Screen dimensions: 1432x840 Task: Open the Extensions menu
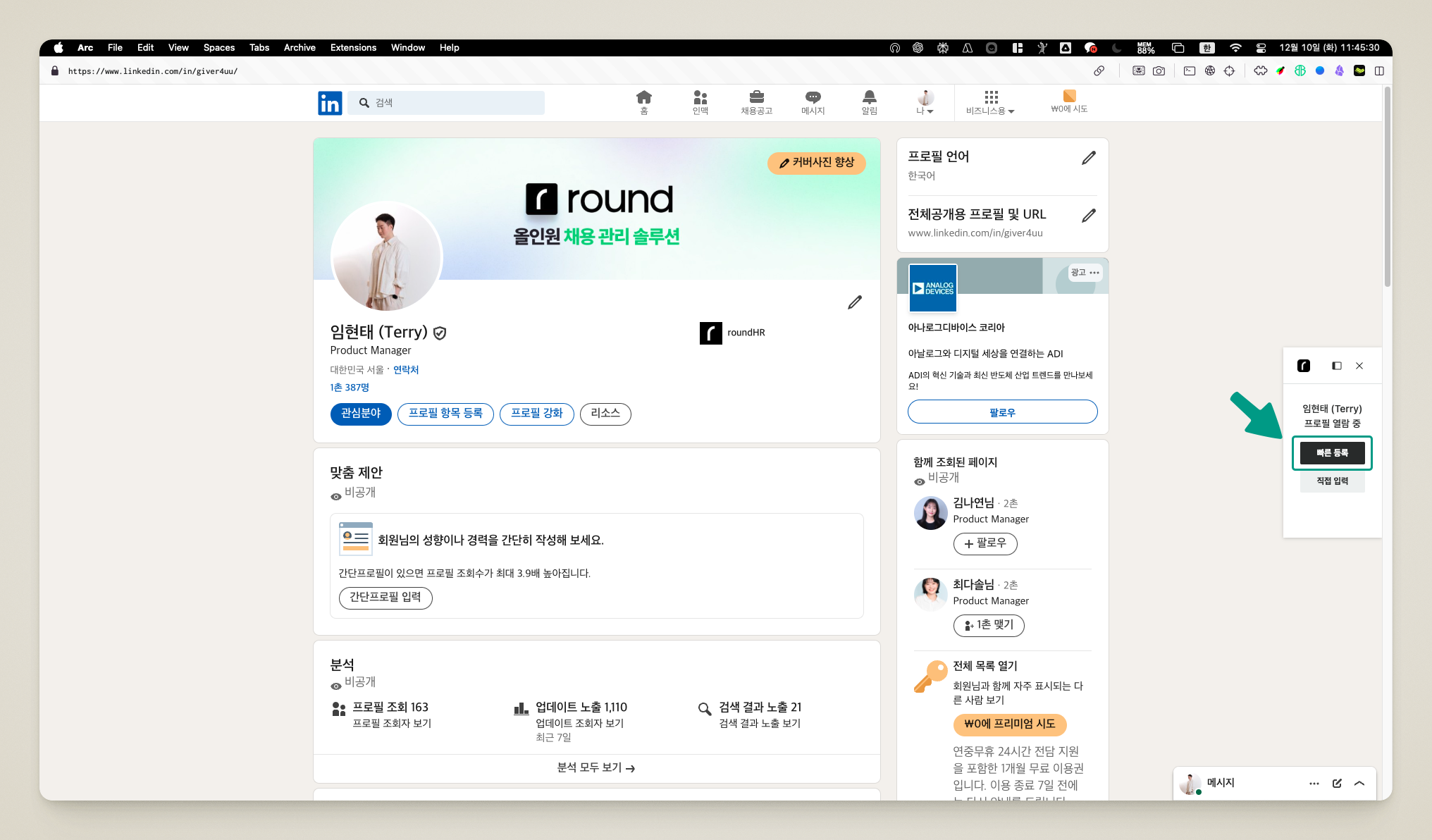(x=353, y=48)
